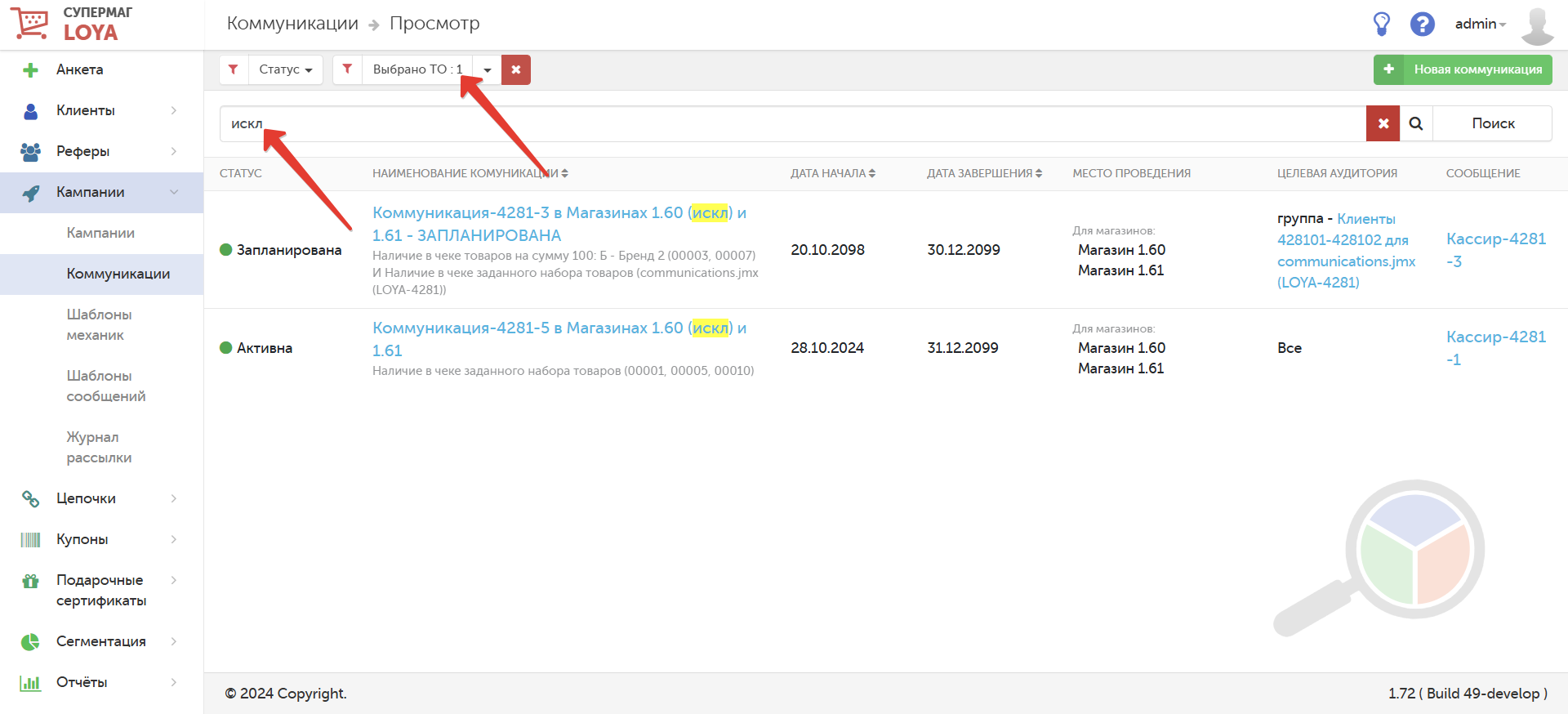Click the funnel icon beside Статус filter

[x=234, y=69]
